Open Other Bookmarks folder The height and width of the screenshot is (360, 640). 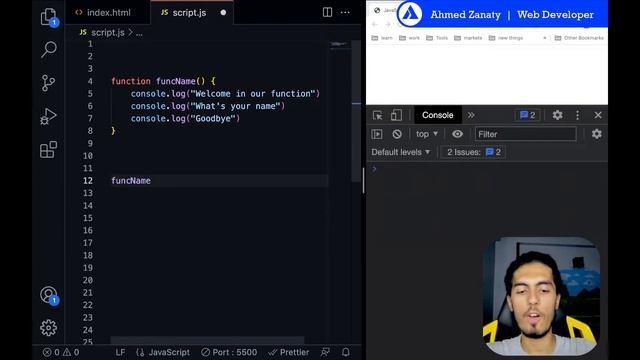click(579, 38)
